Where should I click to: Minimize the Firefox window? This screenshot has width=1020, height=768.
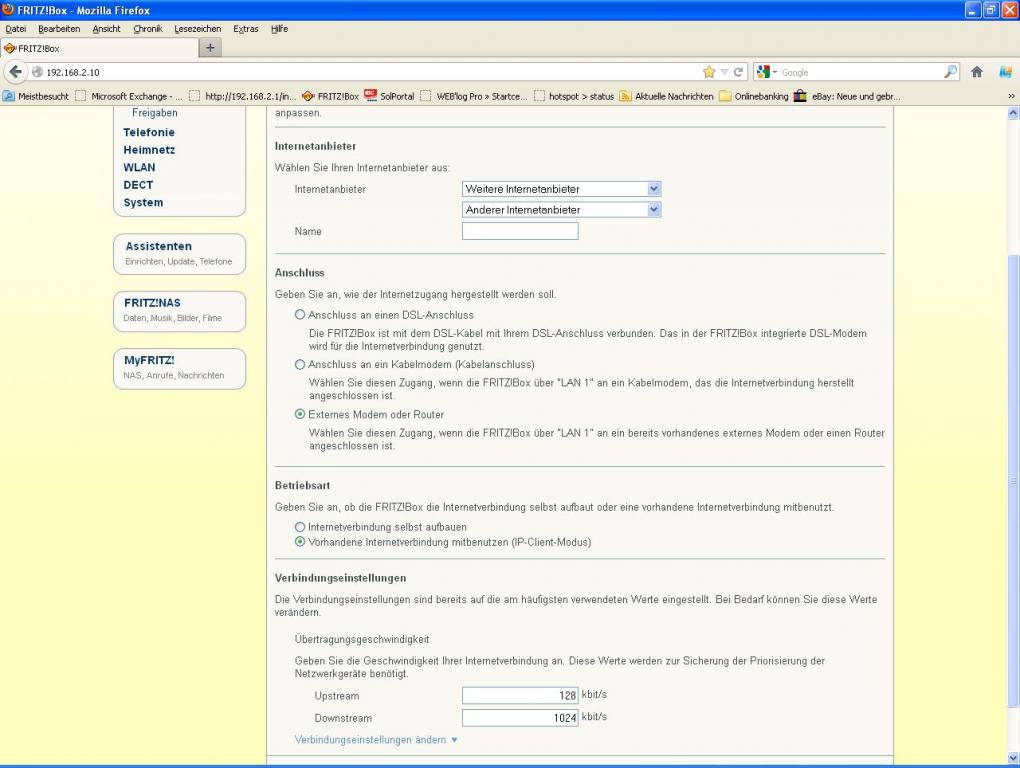[x=973, y=10]
